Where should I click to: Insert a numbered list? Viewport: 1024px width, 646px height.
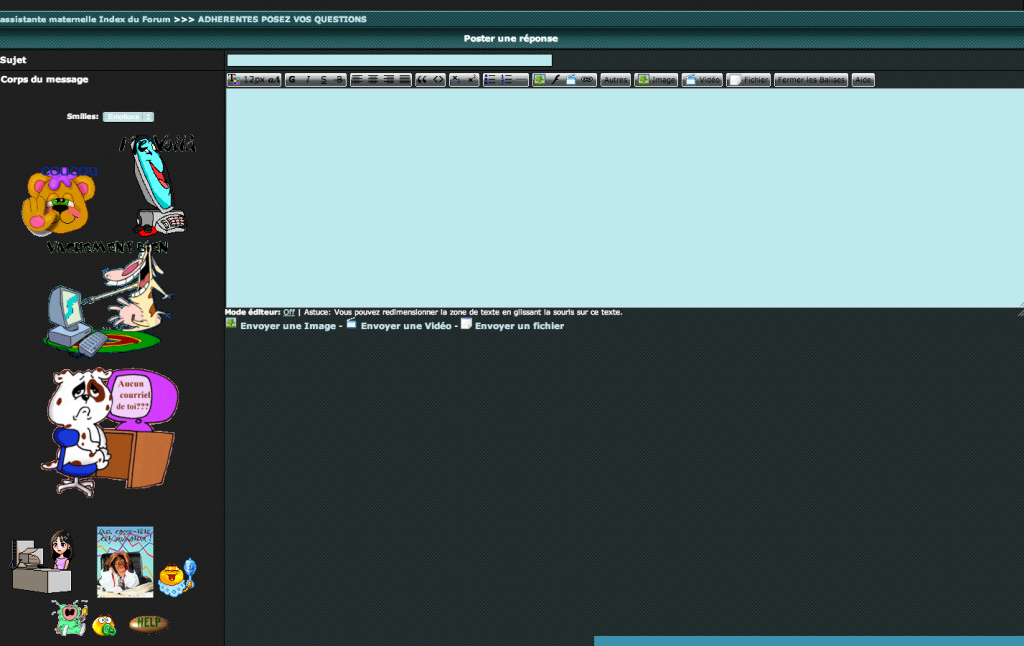pos(506,80)
